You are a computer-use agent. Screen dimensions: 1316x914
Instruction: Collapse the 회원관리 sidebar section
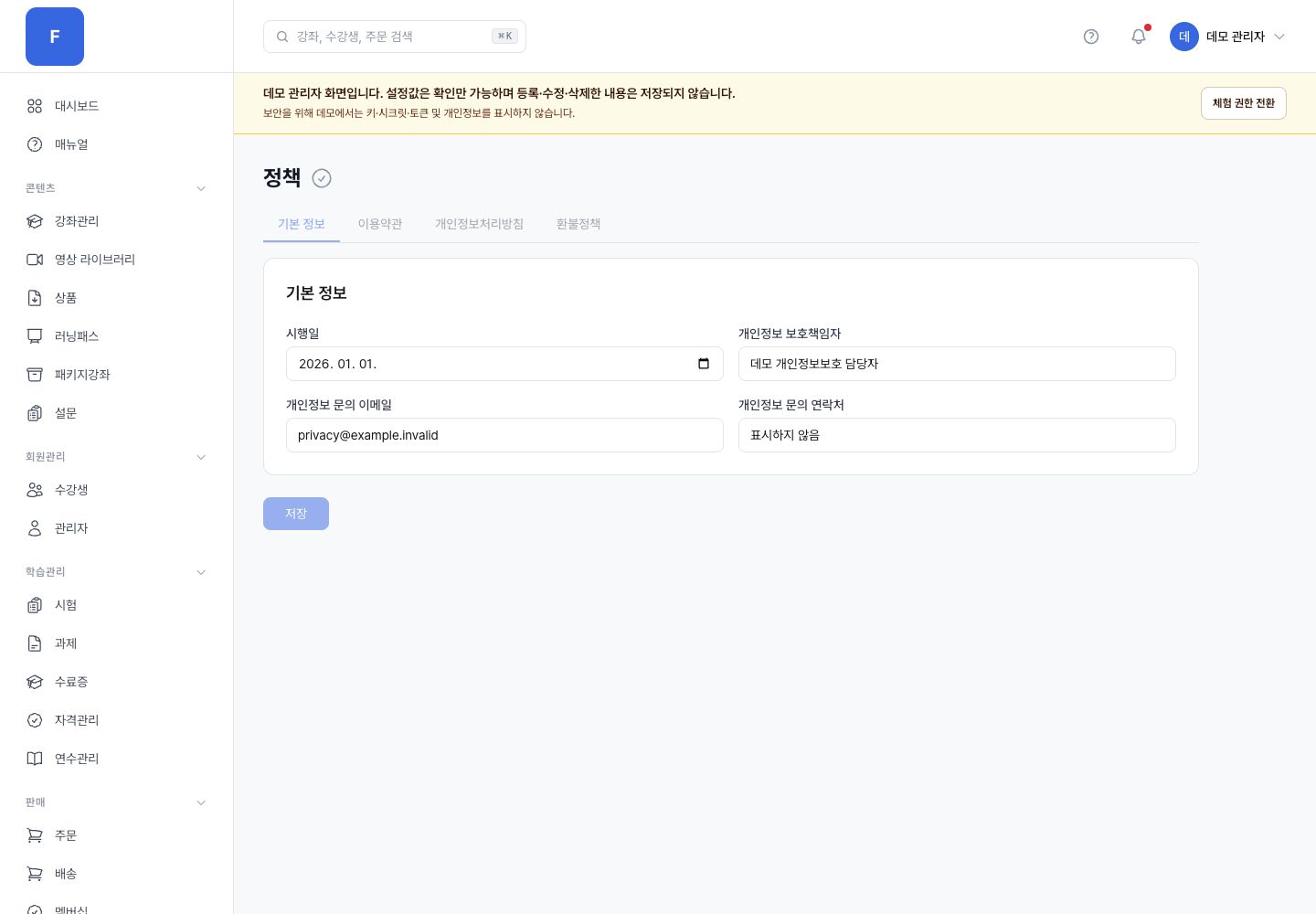pyautogui.click(x=201, y=457)
